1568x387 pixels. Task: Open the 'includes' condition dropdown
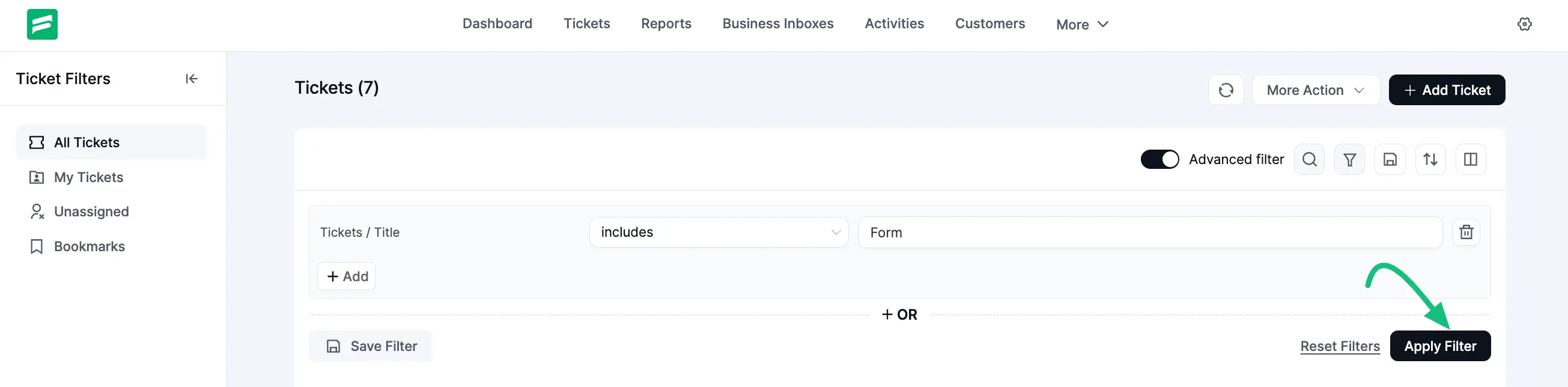pyautogui.click(x=719, y=233)
